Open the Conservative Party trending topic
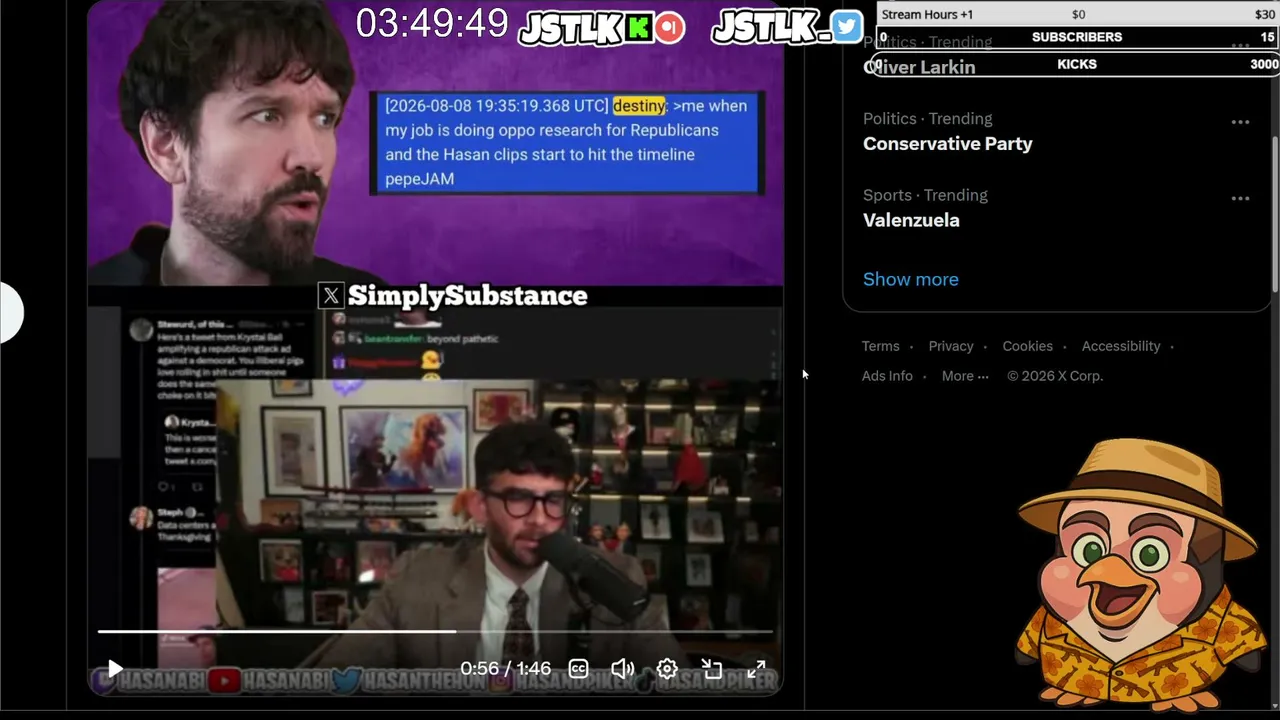The height and width of the screenshot is (720, 1280). (x=947, y=144)
